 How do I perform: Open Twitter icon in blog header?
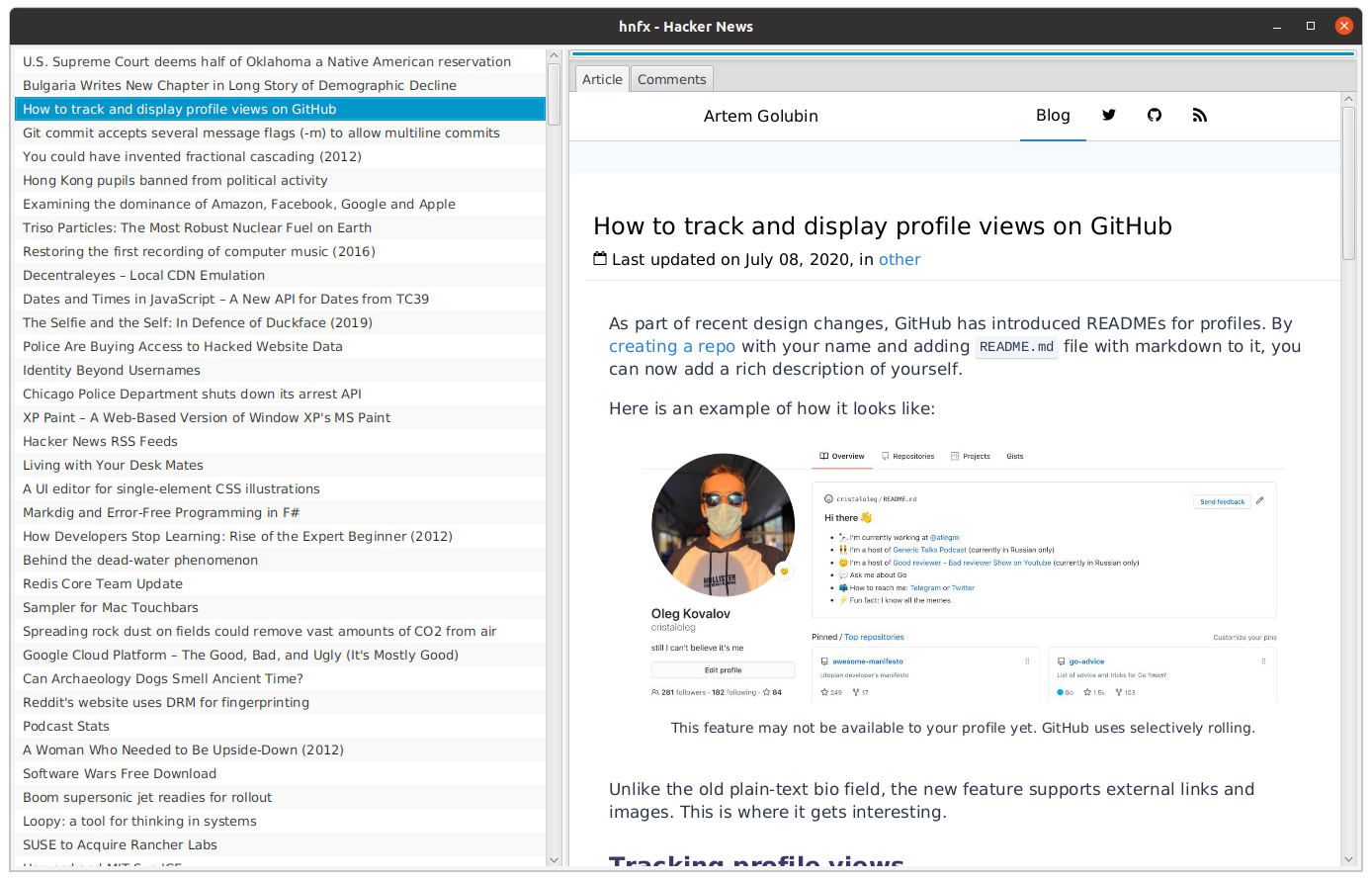coord(1109,115)
